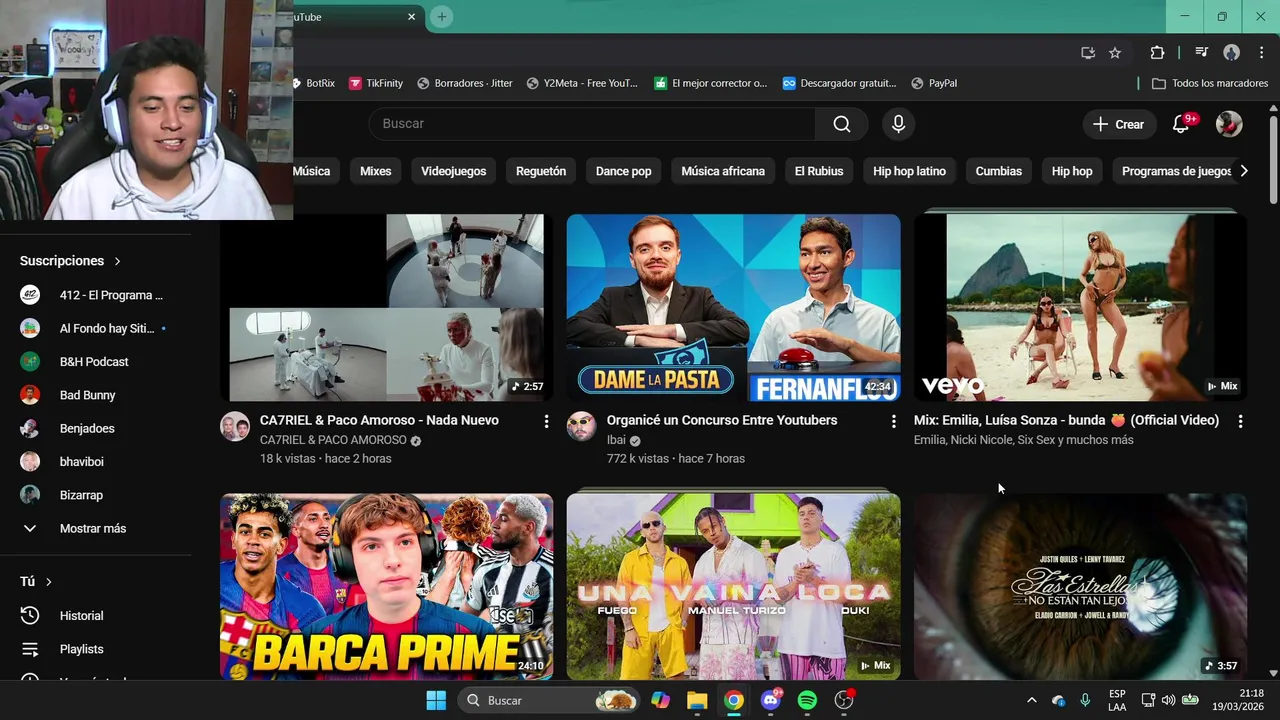The image size is (1280, 720).
Task: Open Spotify from the taskbar
Action: [x=807, y=701]
